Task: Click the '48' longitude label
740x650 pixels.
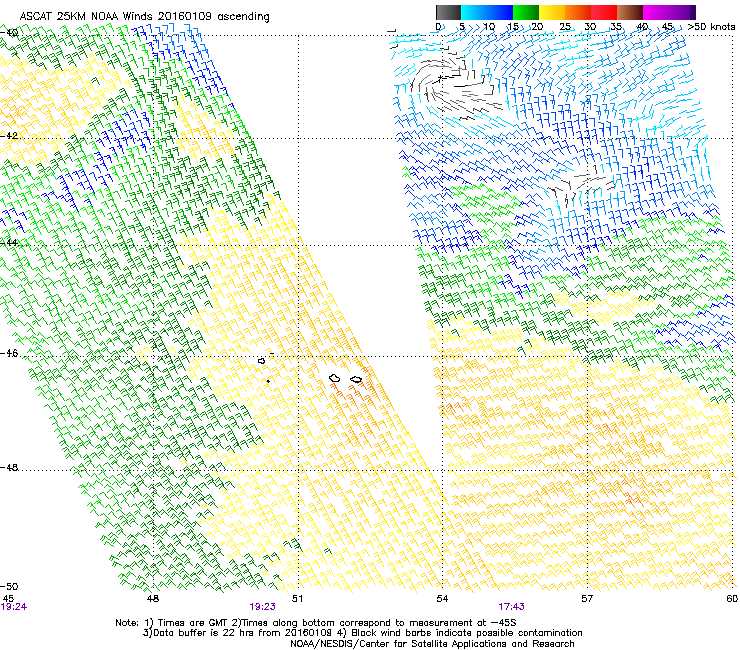Action: [x=153, y=599]
